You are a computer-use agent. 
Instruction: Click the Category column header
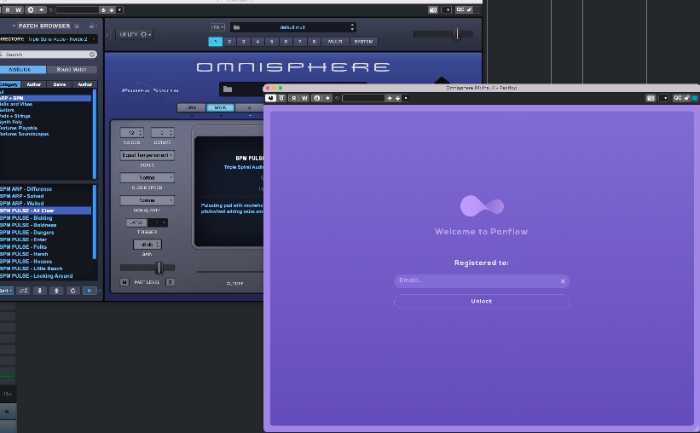click(x=10, y=84)
